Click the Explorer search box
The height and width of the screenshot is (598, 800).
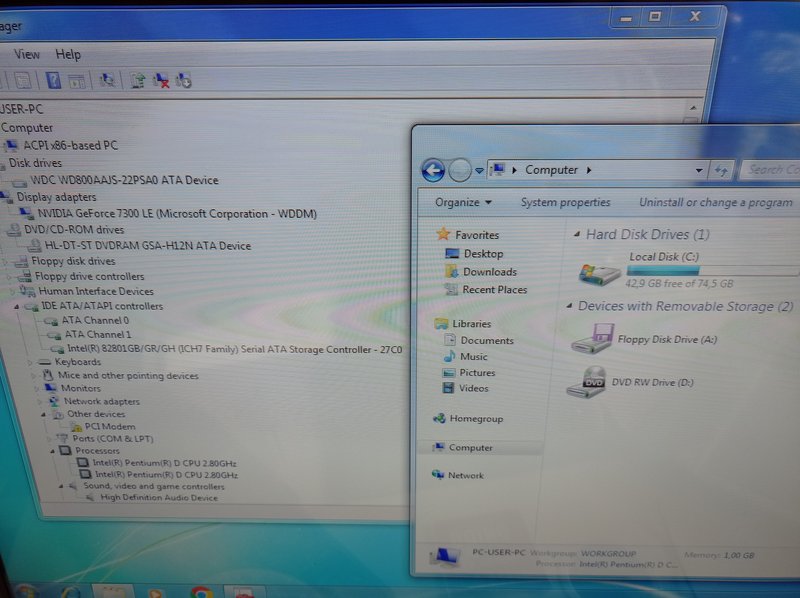click(x=770, y=169)
